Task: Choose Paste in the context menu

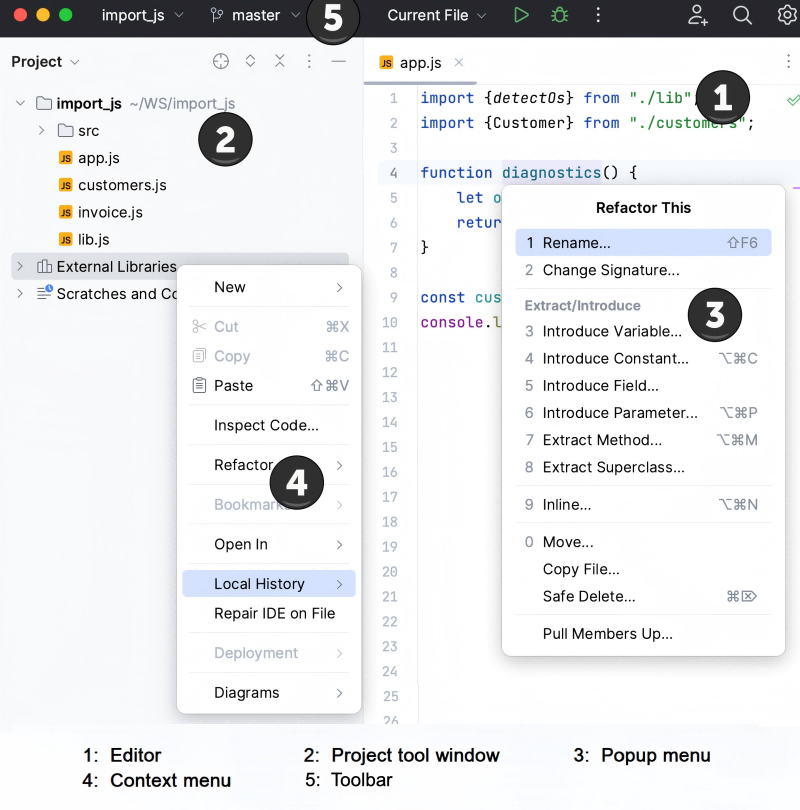Action: (x=269, y=385)
